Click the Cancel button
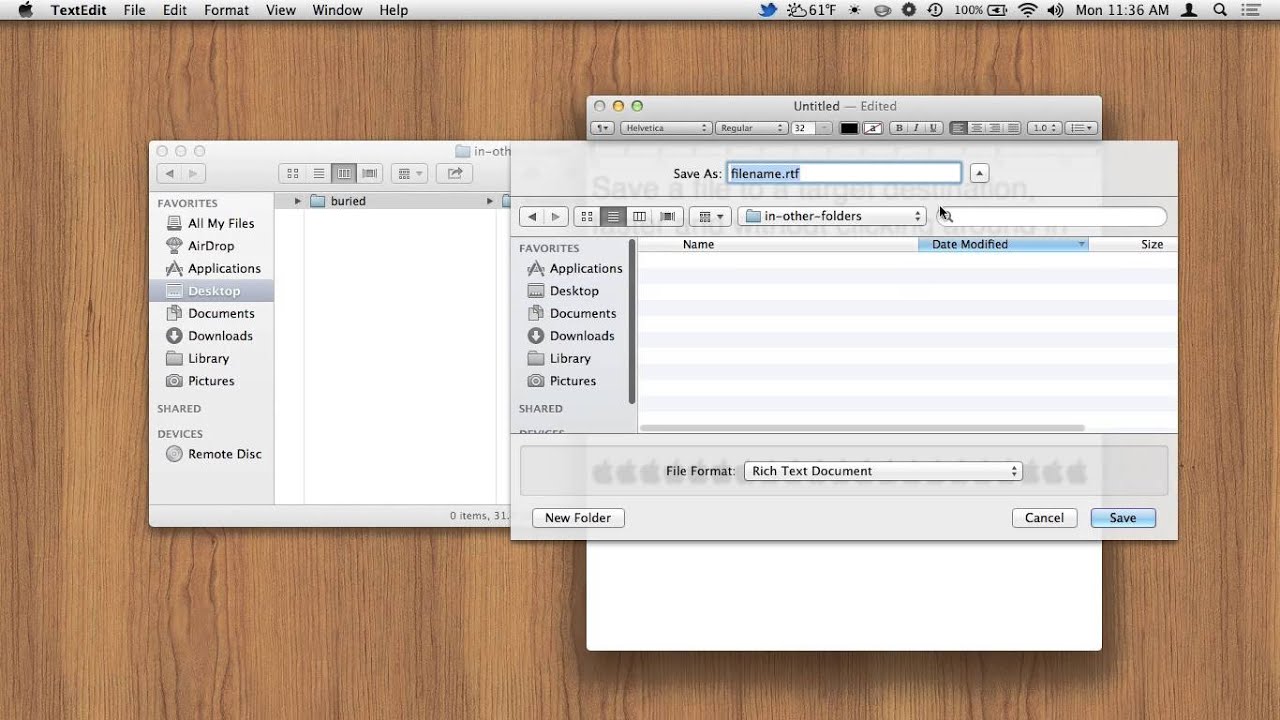 1044,518
